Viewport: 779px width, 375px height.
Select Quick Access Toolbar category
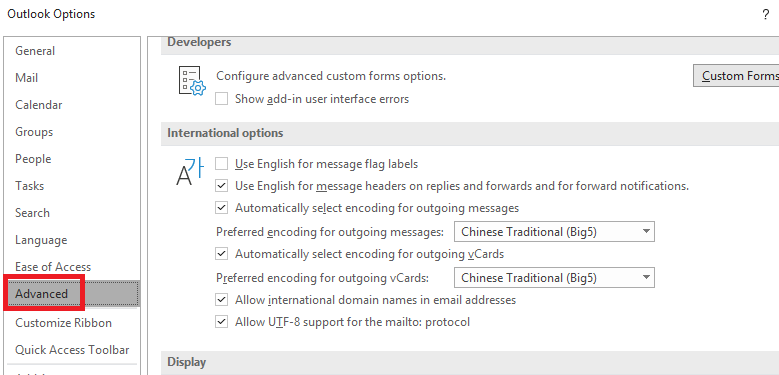coord(72,350)
